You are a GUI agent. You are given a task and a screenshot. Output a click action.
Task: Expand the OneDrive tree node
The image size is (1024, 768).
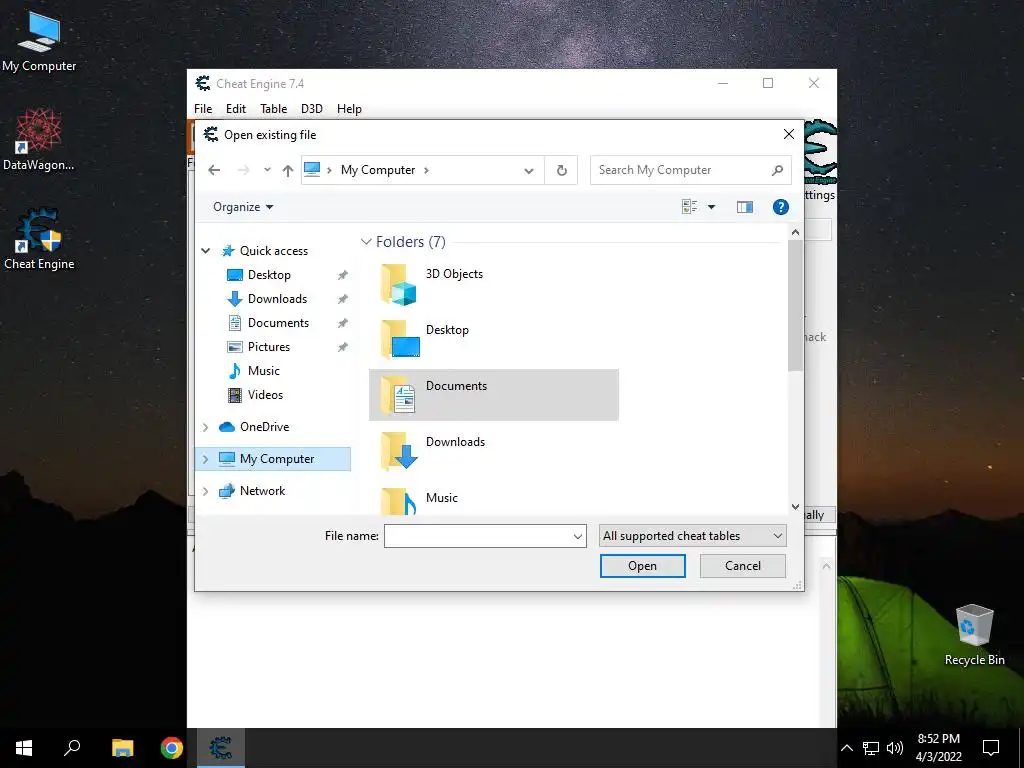[206, 427]
